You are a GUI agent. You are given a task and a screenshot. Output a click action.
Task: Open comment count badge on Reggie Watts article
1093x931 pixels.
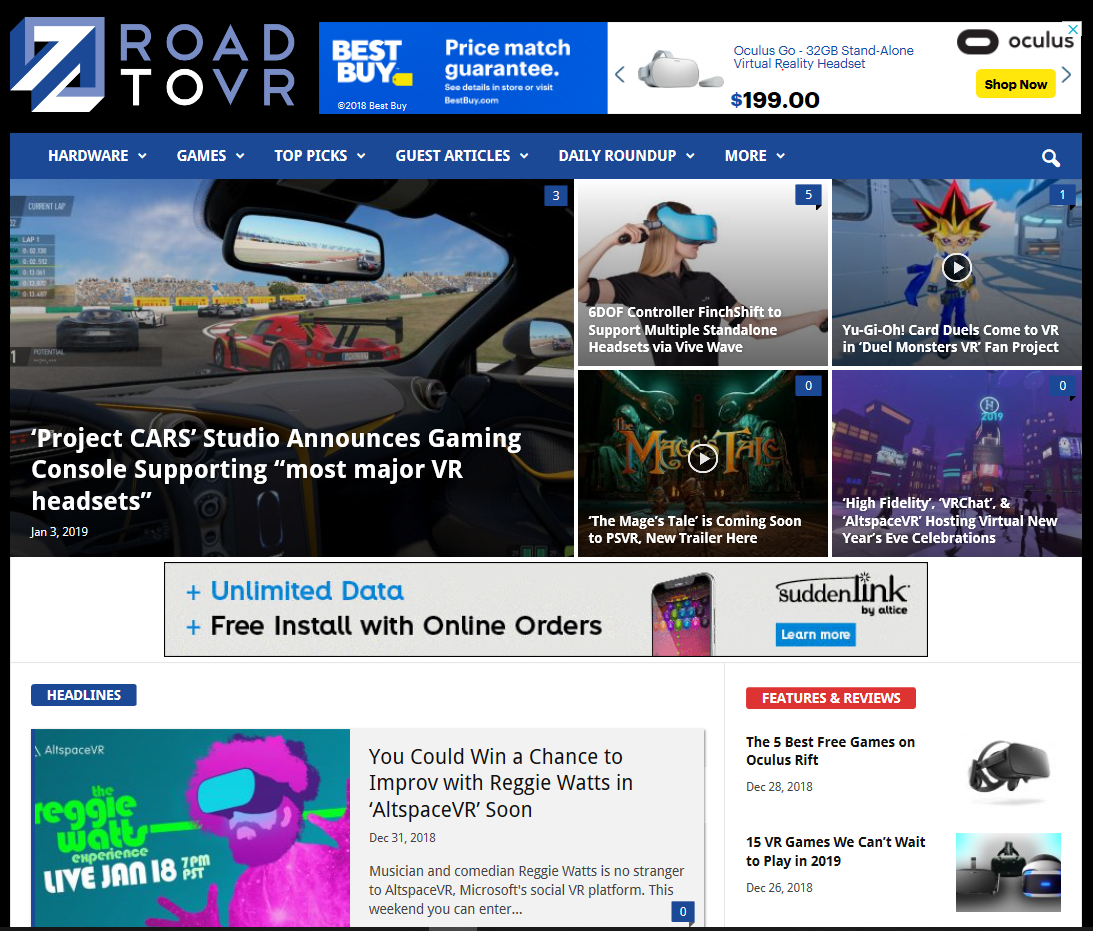pyautogui.click(x=683, y=911)
